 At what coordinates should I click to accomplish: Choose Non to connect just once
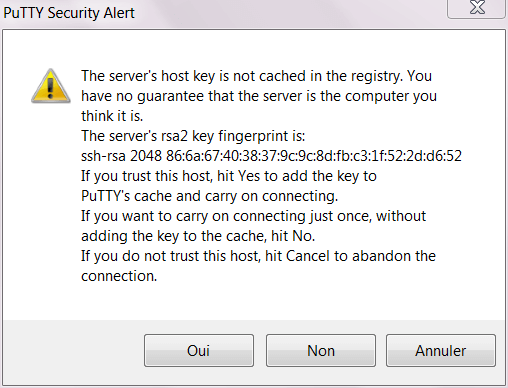click(x=321, y=350)
